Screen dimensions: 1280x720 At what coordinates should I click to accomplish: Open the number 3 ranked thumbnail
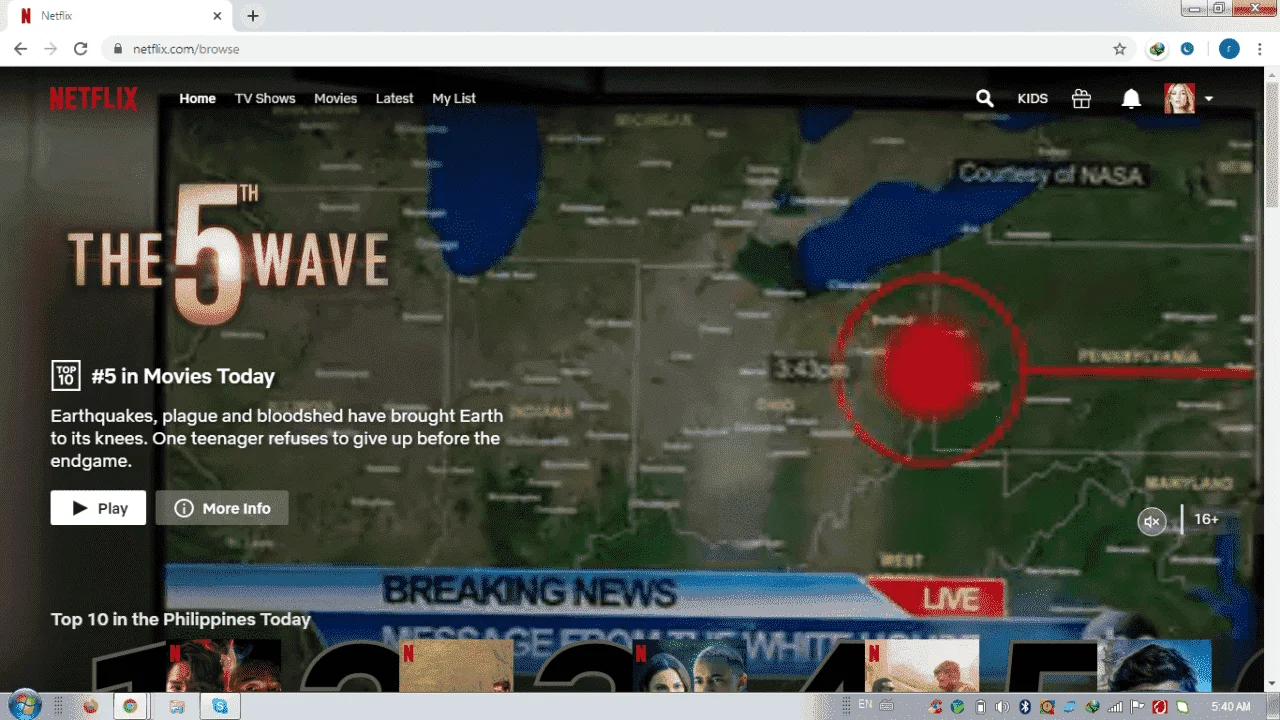(689, 666)
